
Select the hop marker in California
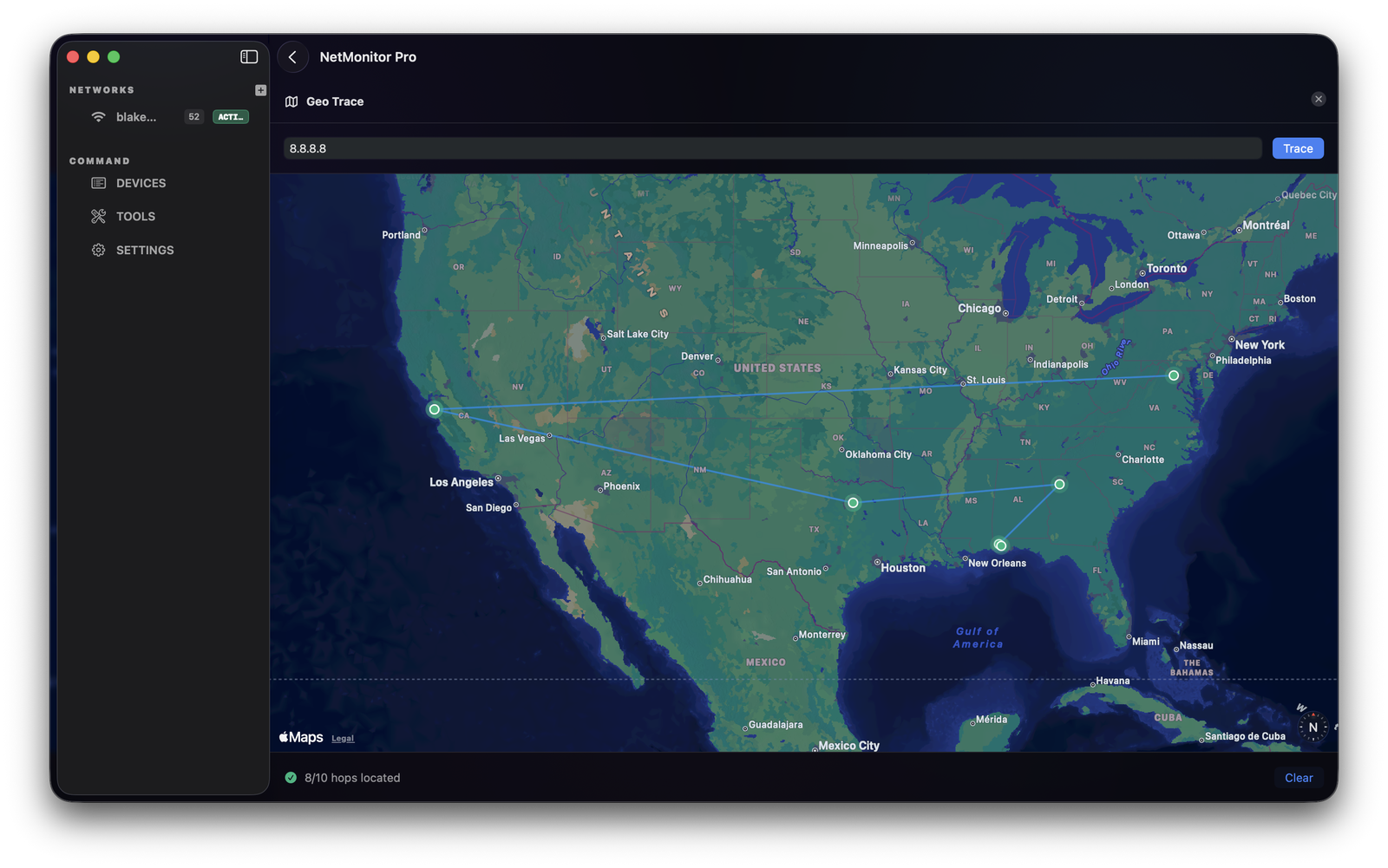435,409
